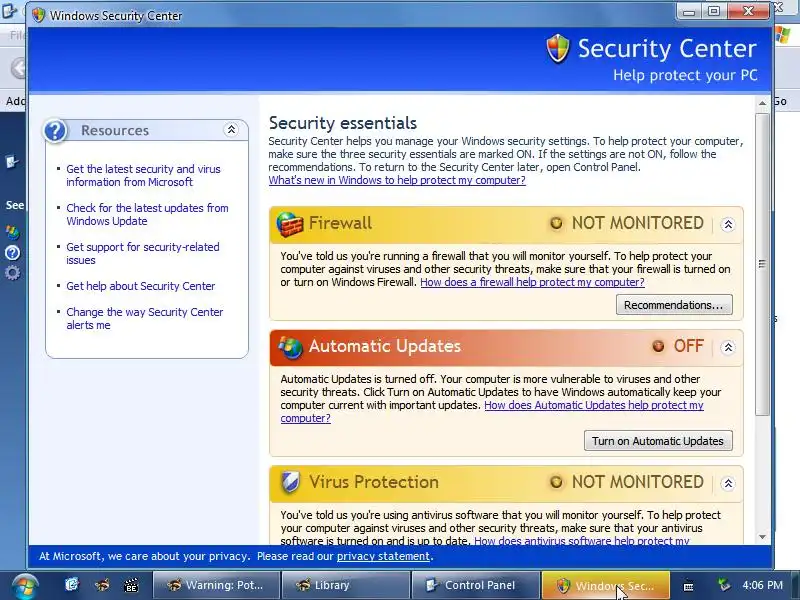Collapse the Virus Protection section
This screenshot has height=600, width=800.
click(728, 483)
